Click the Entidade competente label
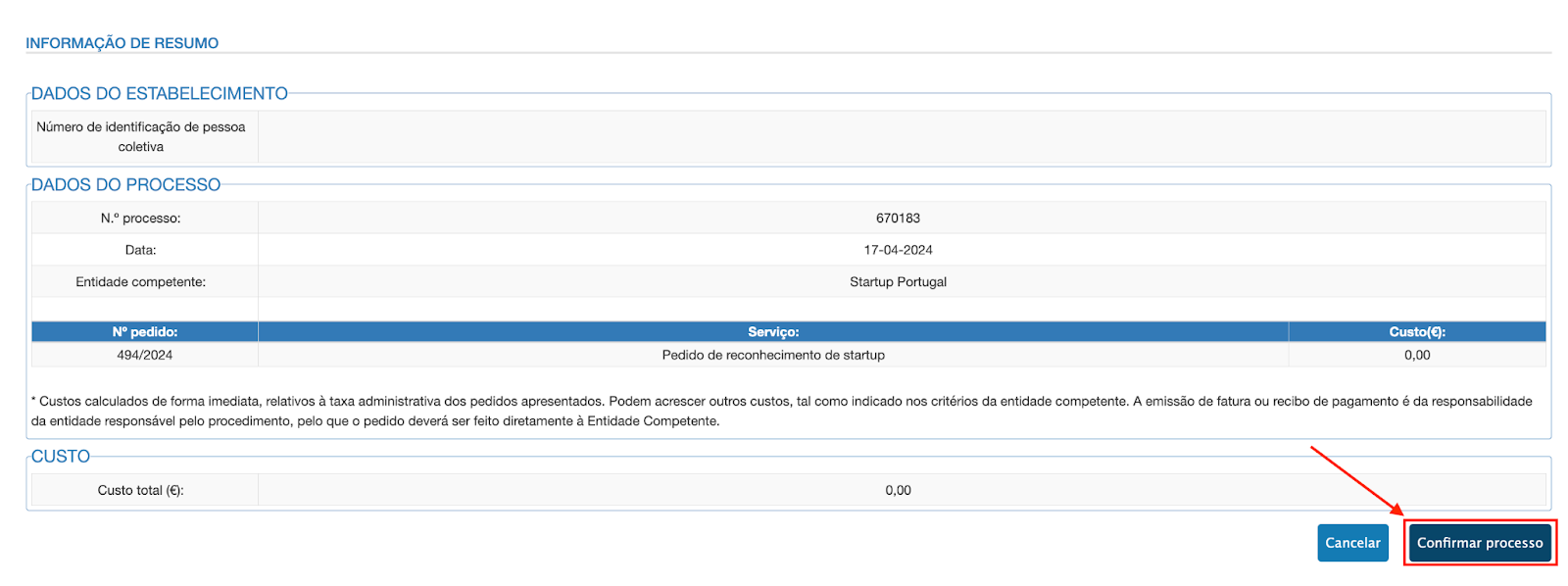This screenshot has width=1568, height=586. pyautogui.click(x=141, y=282)
